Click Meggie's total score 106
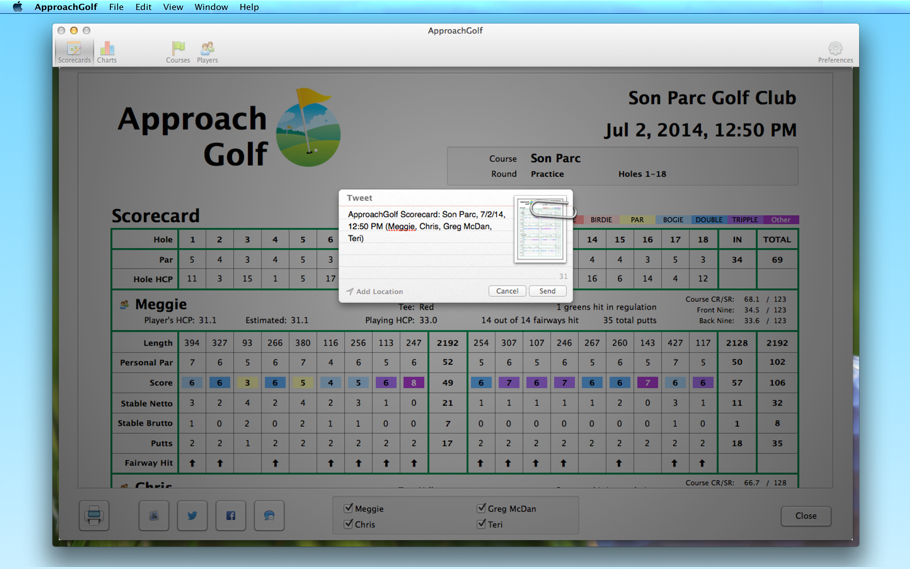The width and height of the screenshot is (910, 569). (777, 383)
